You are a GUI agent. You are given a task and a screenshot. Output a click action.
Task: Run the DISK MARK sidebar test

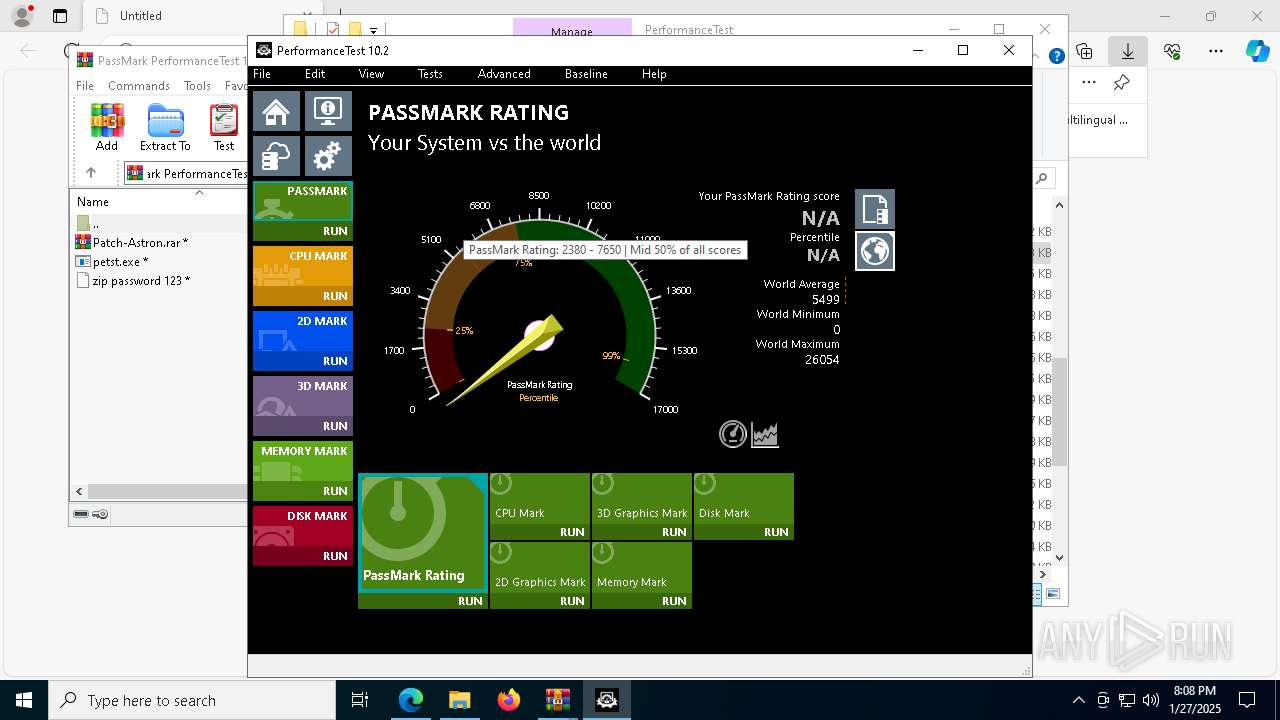click(x=335, y=556)
